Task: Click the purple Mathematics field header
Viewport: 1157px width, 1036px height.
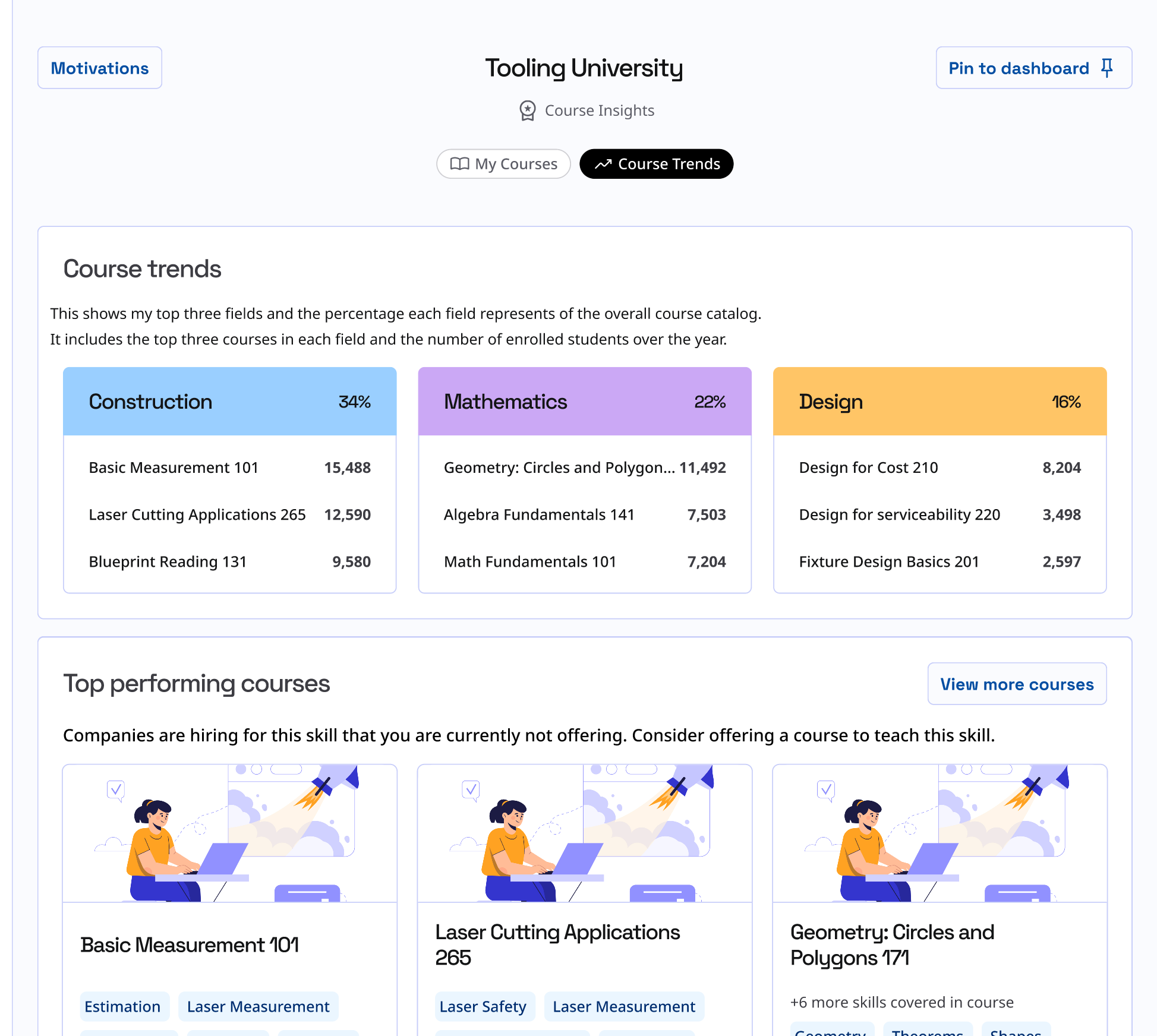Action: pyautogui.click(x=585, y=402)
